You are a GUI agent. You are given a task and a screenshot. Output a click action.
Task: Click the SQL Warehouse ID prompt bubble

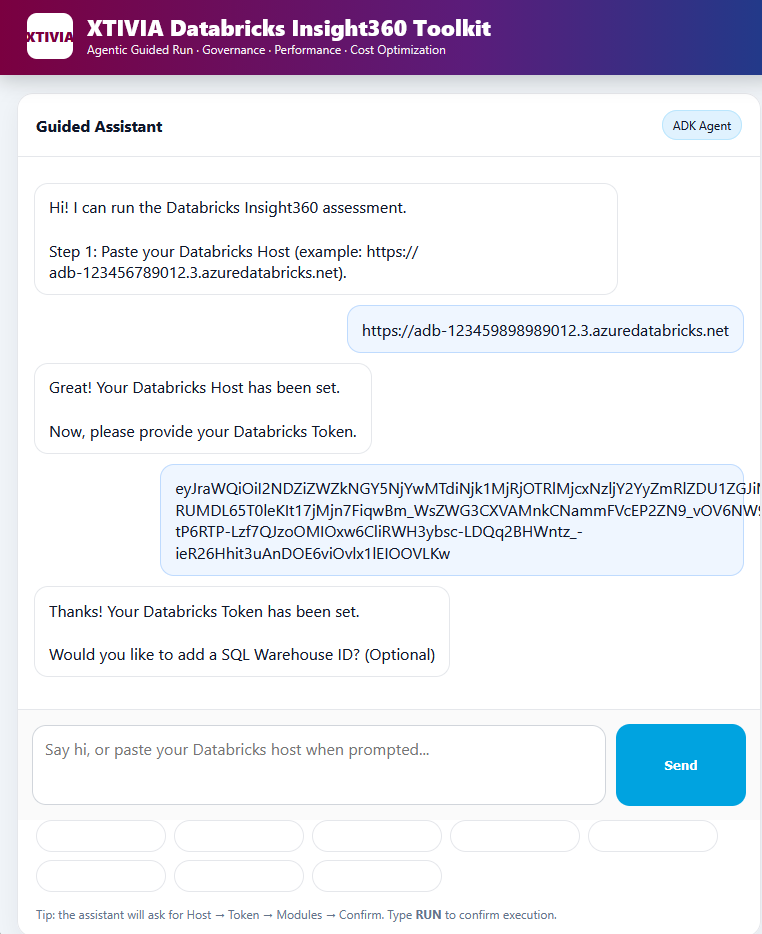tap(242, 631)
